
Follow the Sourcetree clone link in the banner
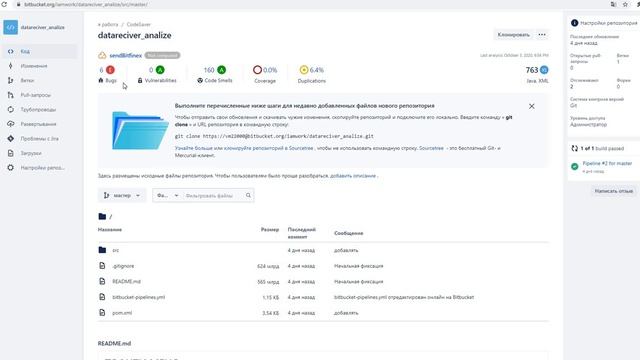tap(269, 148)
